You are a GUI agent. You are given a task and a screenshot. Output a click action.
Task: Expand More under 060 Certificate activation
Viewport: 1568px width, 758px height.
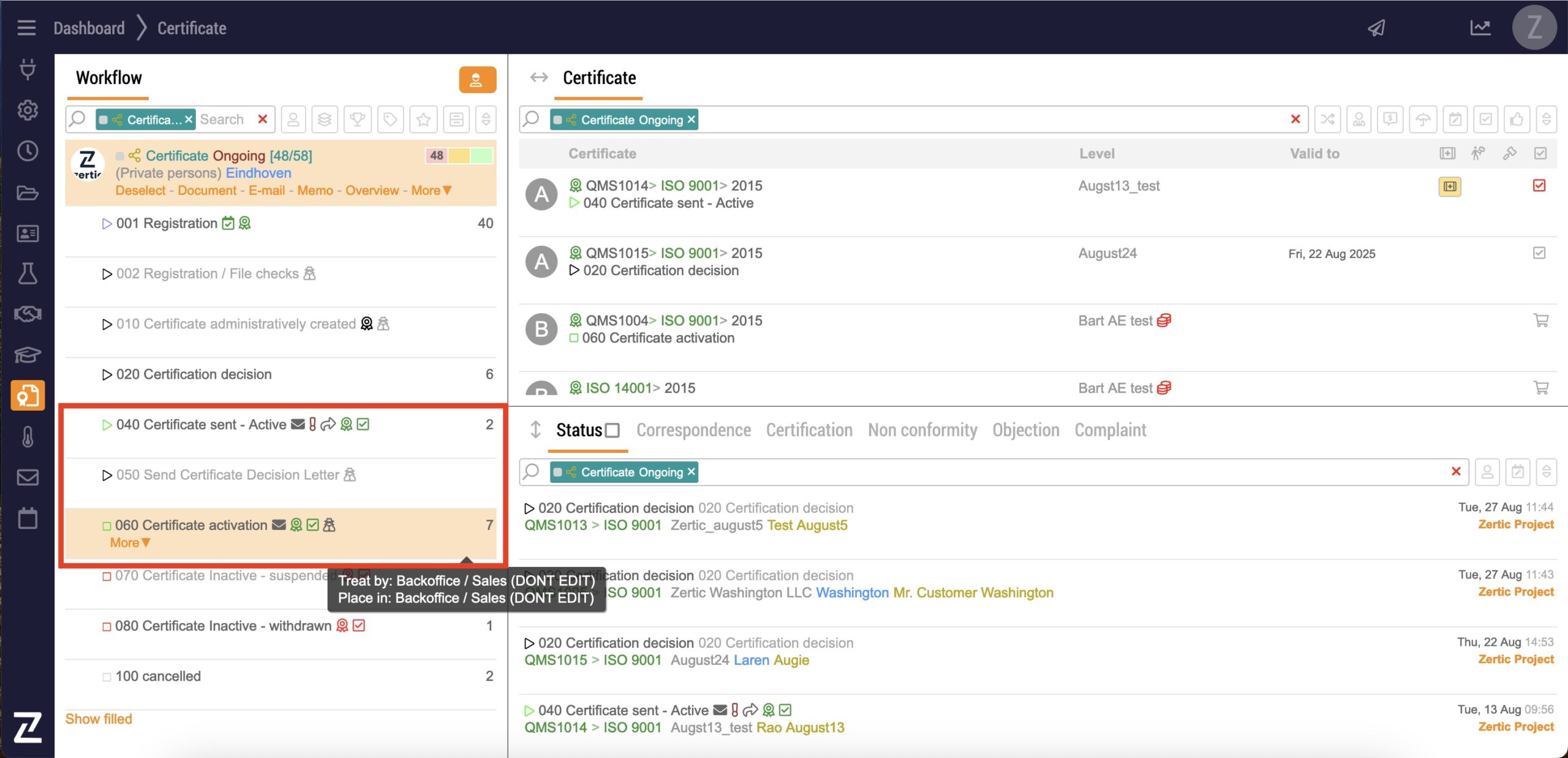tap(129, 543)
